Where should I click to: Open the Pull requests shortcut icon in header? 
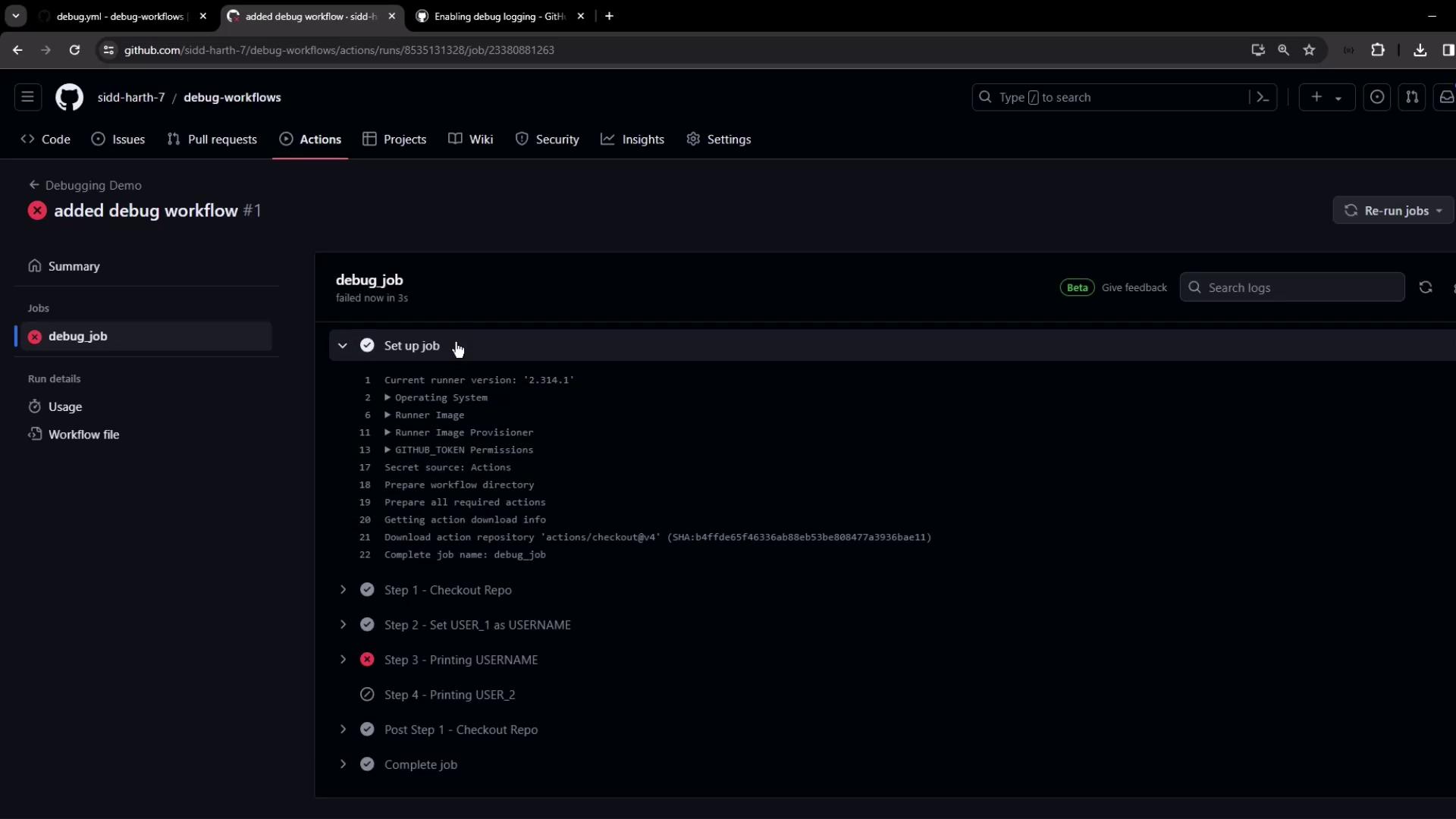[x=1412, y=97]
